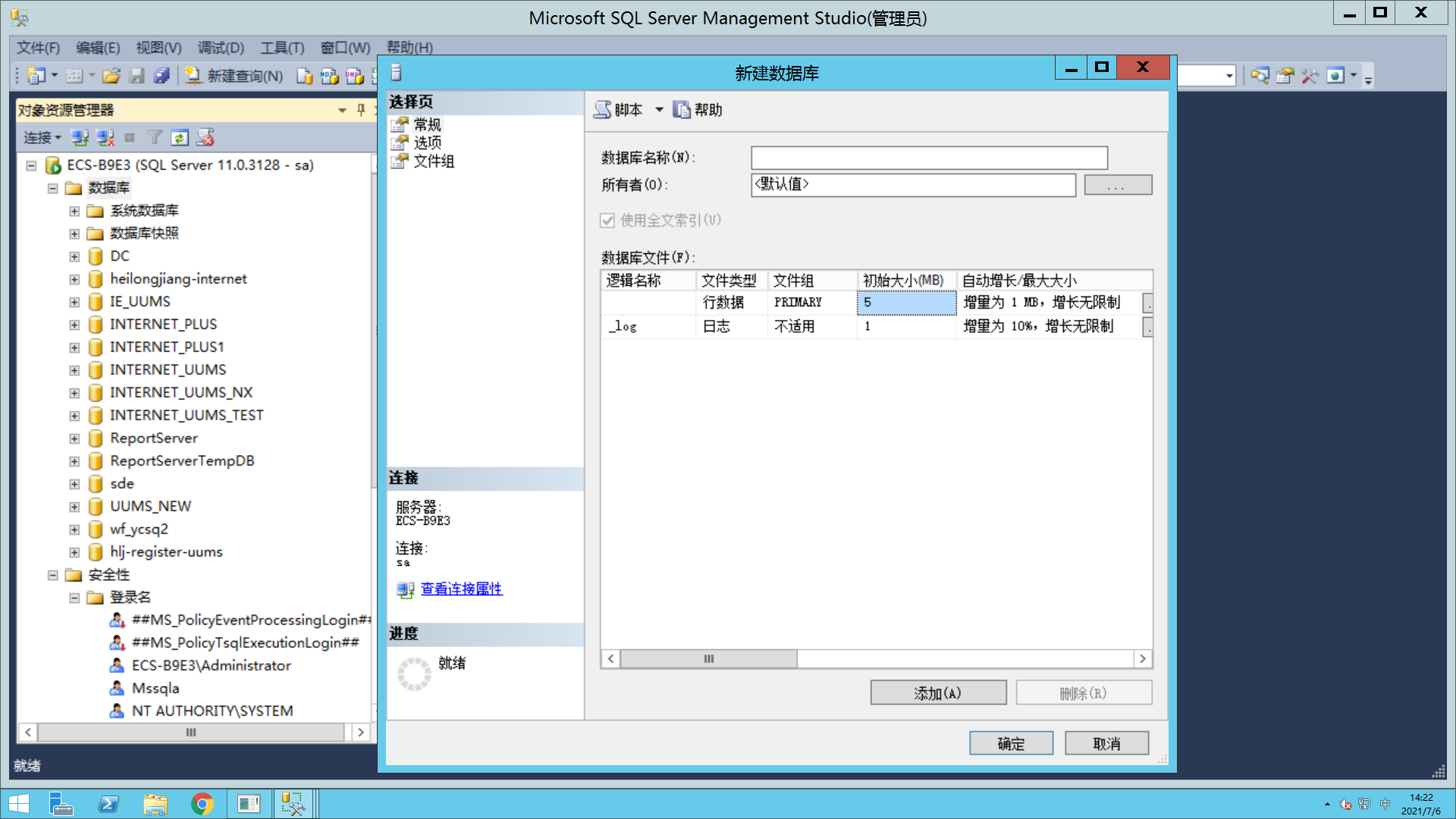Open the Script dropdown arrow
The image size is (1456, 819).
coord(659,110)
